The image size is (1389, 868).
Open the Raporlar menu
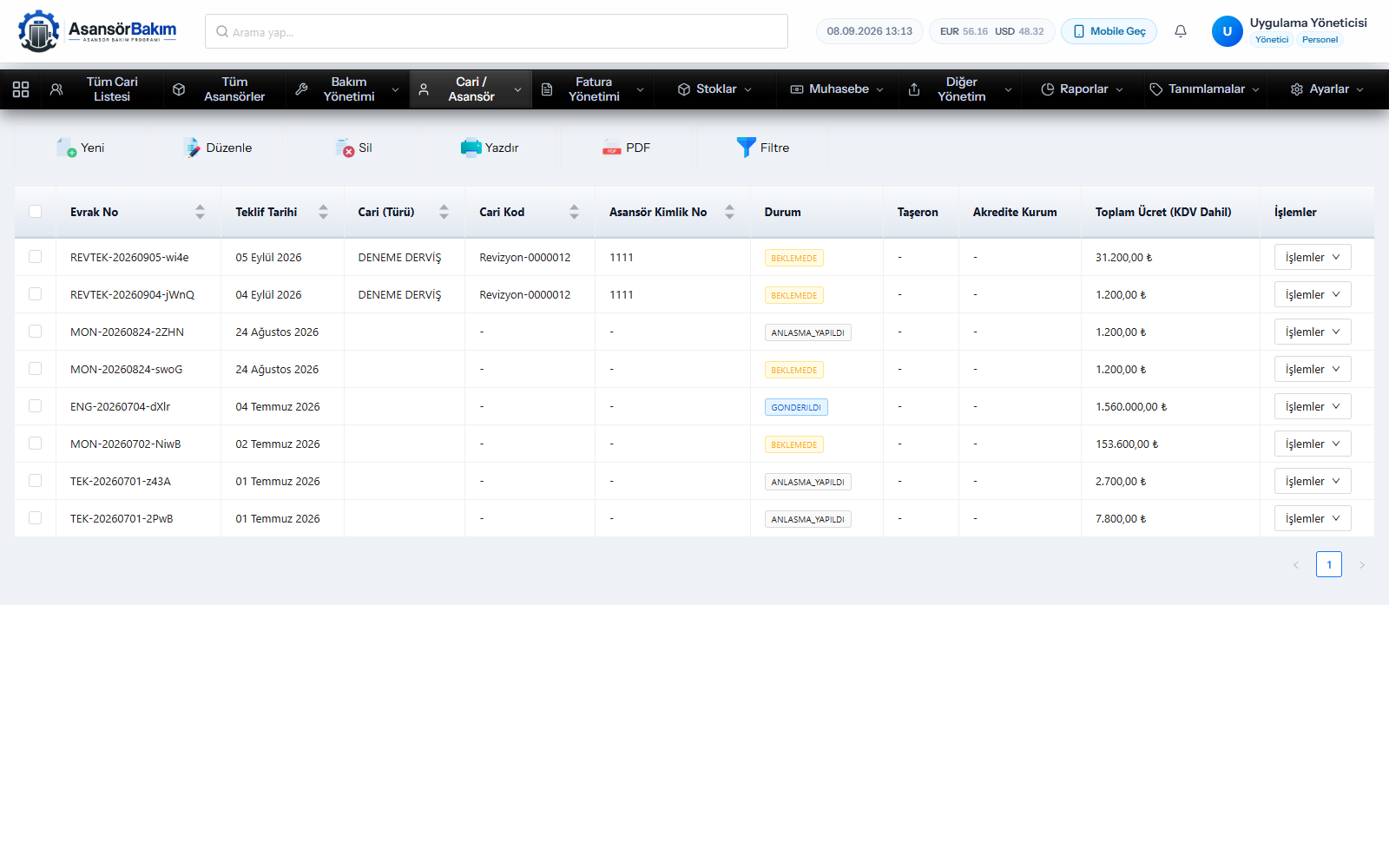click(x=1082, y=89)
